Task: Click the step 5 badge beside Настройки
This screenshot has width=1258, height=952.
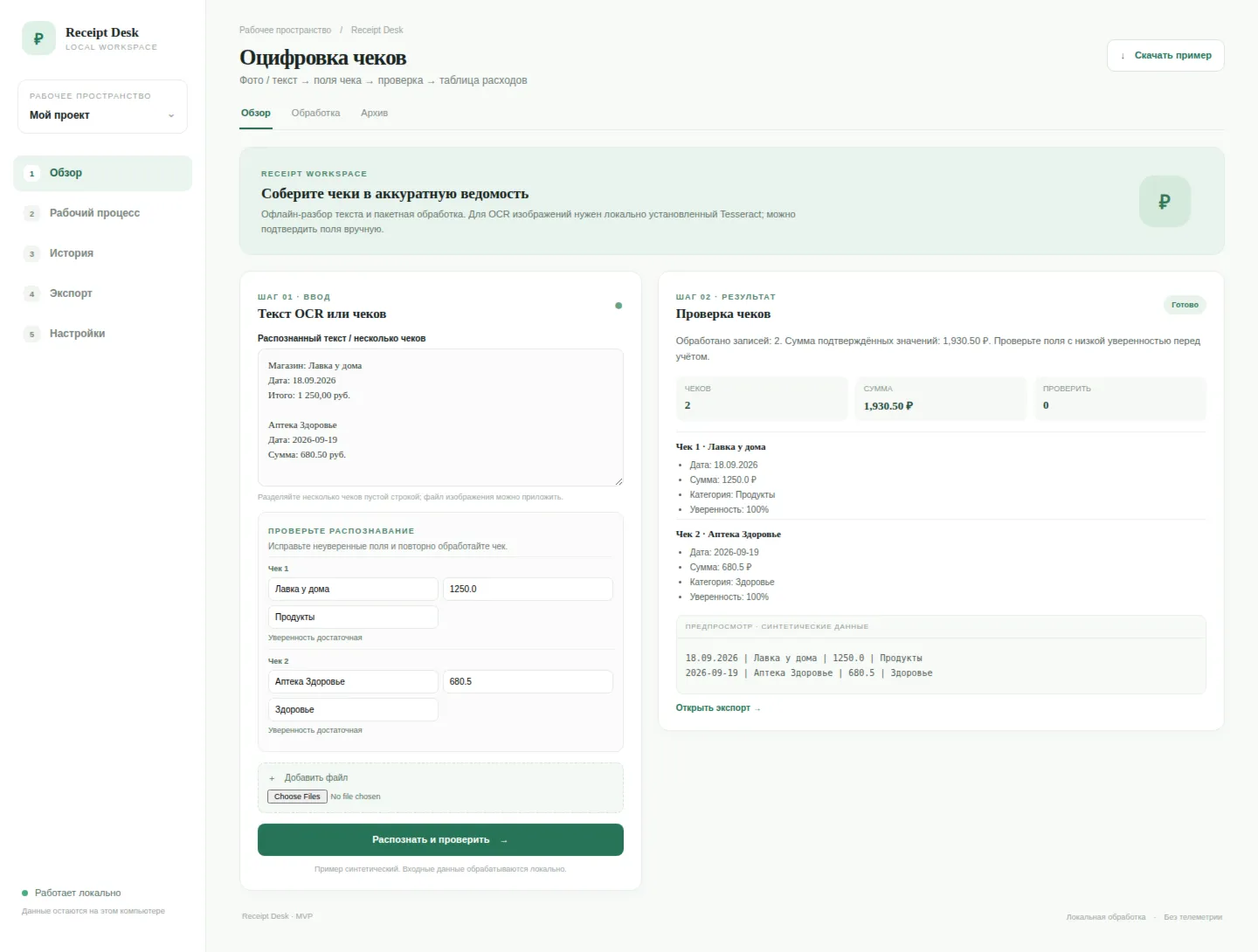Action: [32, 335]
